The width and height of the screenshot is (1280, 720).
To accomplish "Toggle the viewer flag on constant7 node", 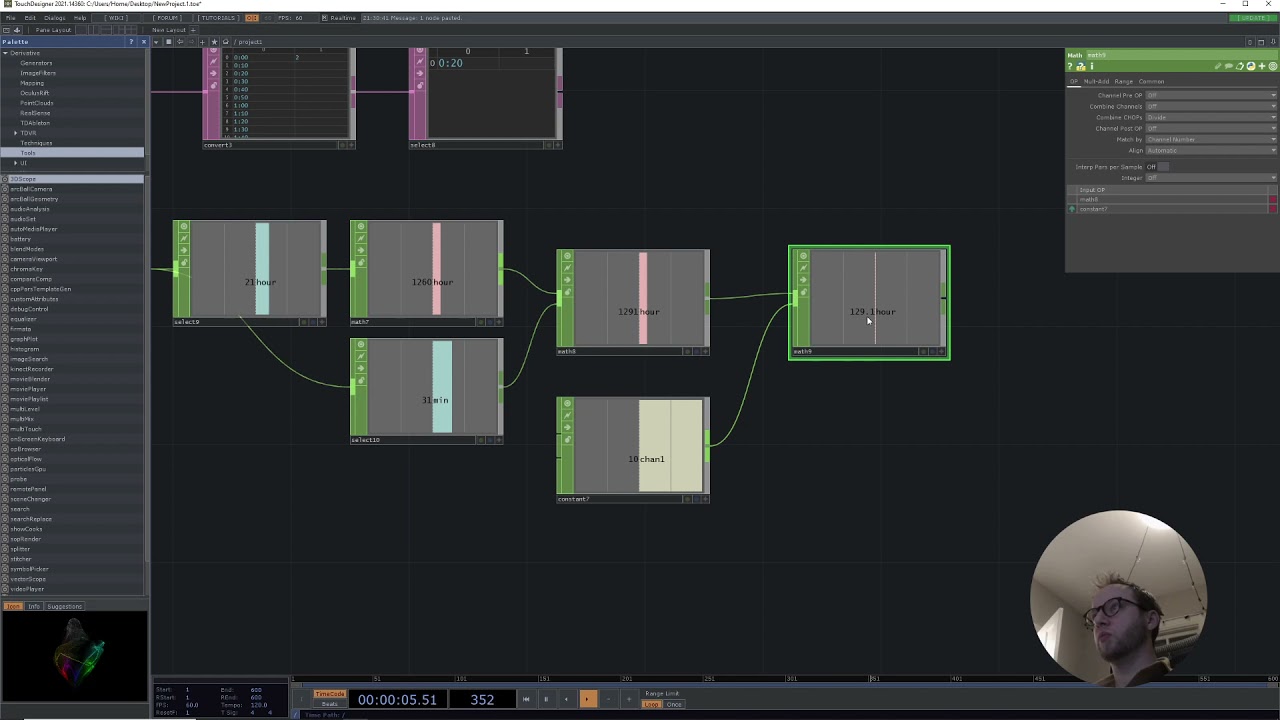I will [x=567, y=404].
